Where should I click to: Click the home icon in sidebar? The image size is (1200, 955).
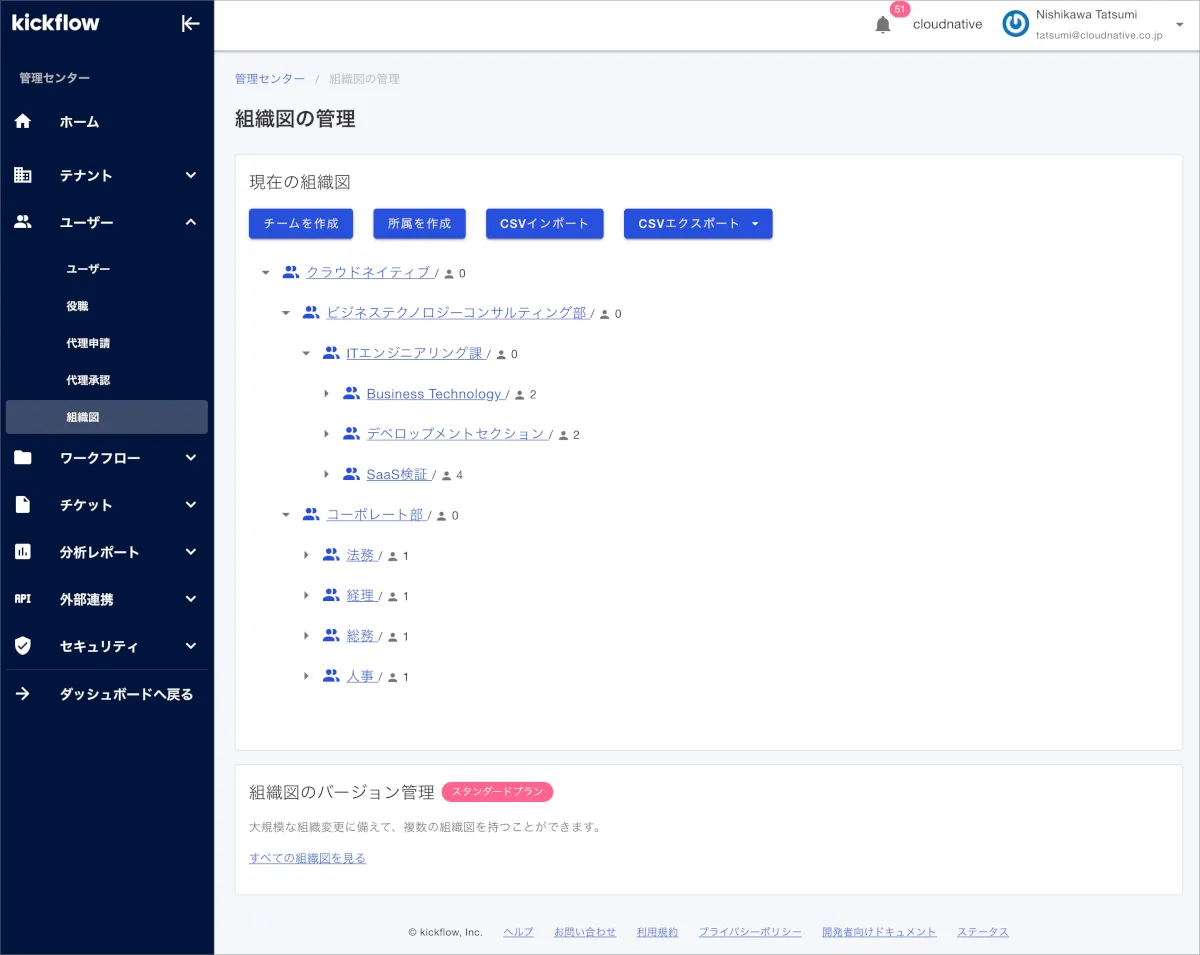click(23, 122)
